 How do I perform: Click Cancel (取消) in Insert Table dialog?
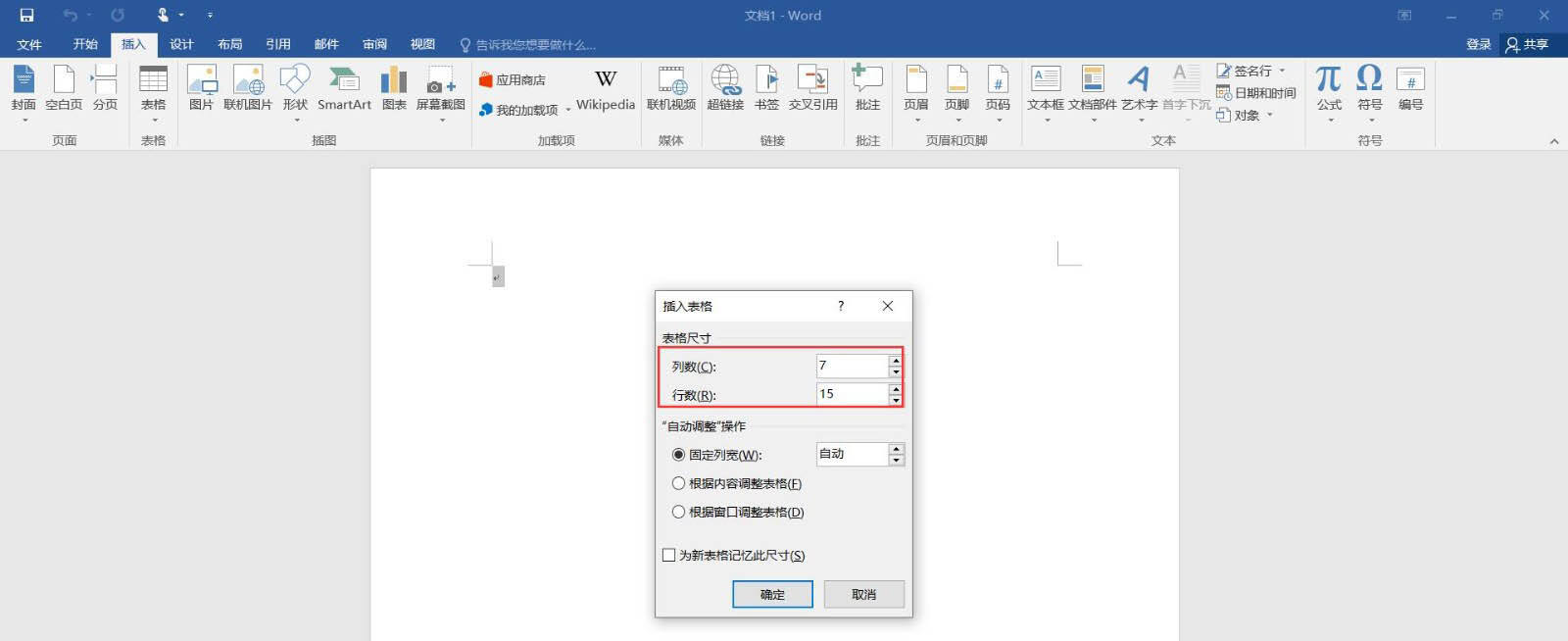click(x=863, y=594)
